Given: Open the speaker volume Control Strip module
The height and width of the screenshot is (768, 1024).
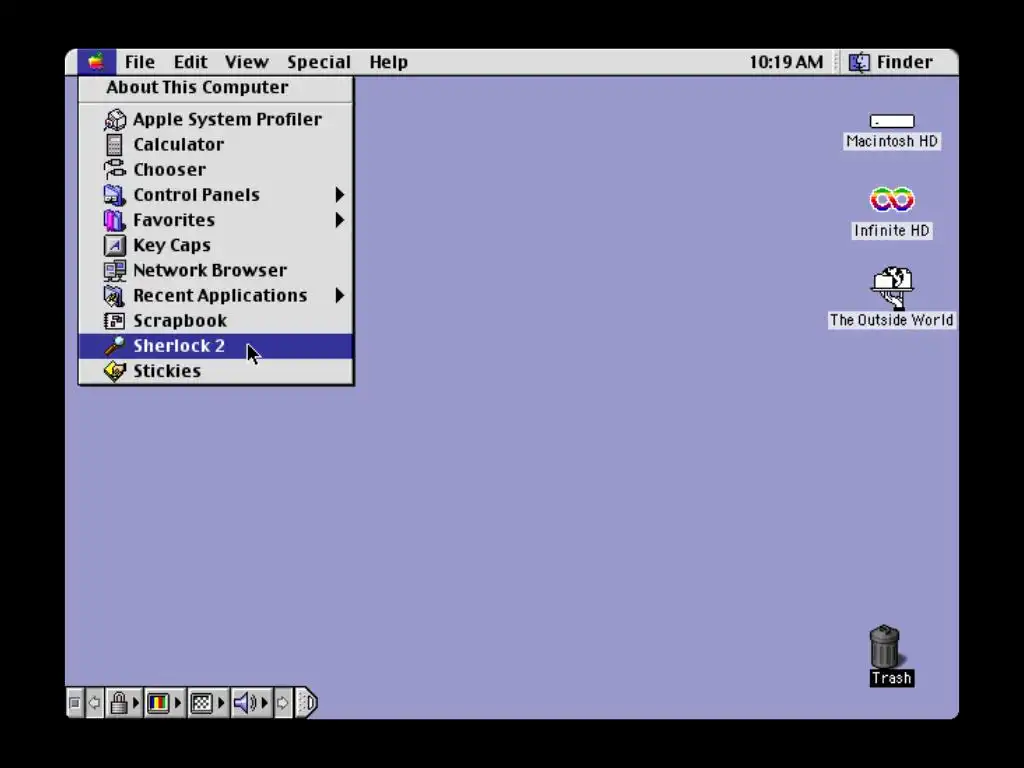Looking at the screenshot, I should coord(251,703).
